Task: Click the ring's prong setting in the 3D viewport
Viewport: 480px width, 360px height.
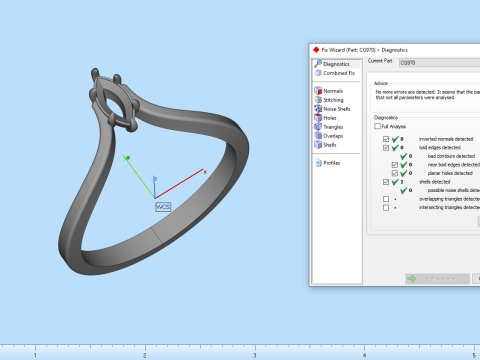Action: point(113,100)
